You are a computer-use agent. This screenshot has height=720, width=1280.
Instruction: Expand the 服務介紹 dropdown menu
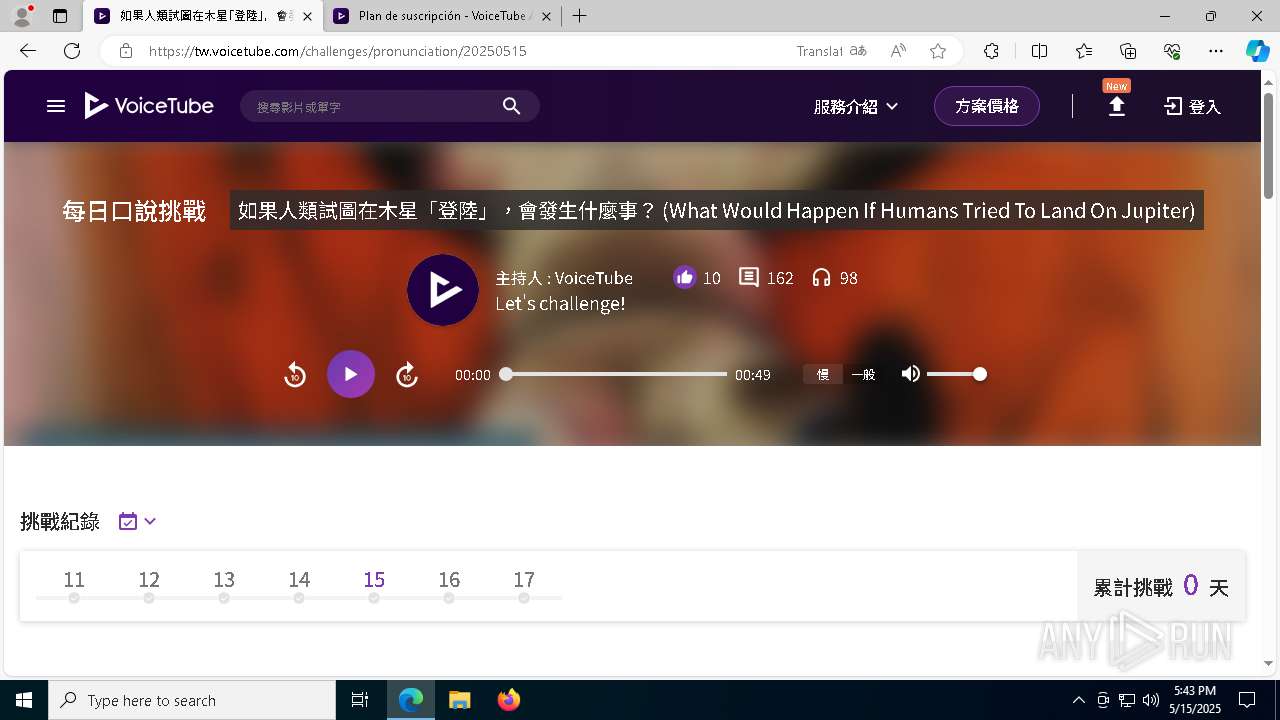pyautogui.click(x=856, y=106)
